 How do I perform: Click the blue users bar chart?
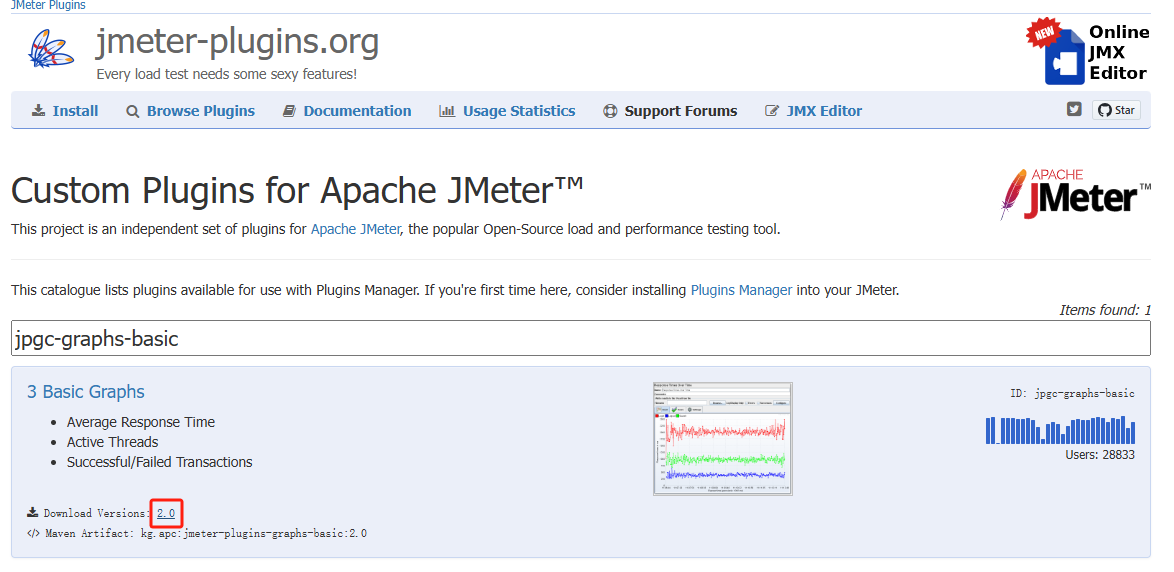point(1060,430)
